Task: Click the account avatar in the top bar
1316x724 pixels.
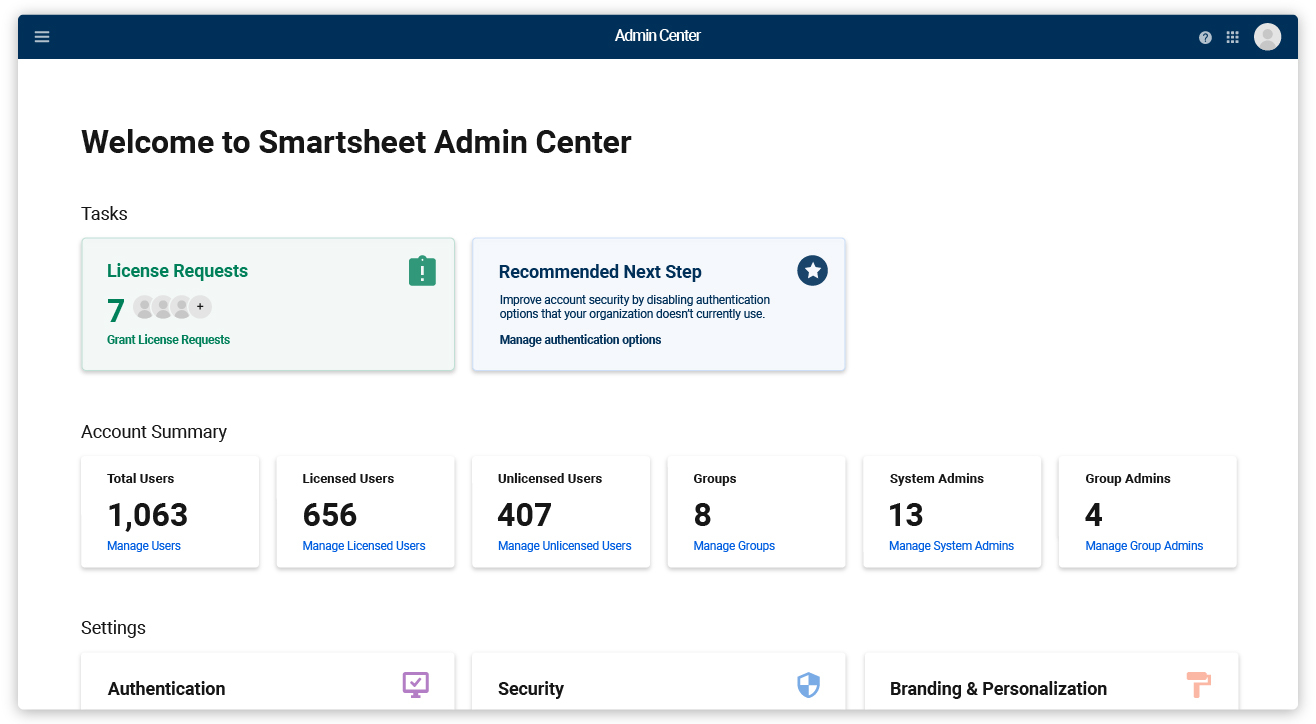Action: pyautogui.click(x=1266, y=36)
